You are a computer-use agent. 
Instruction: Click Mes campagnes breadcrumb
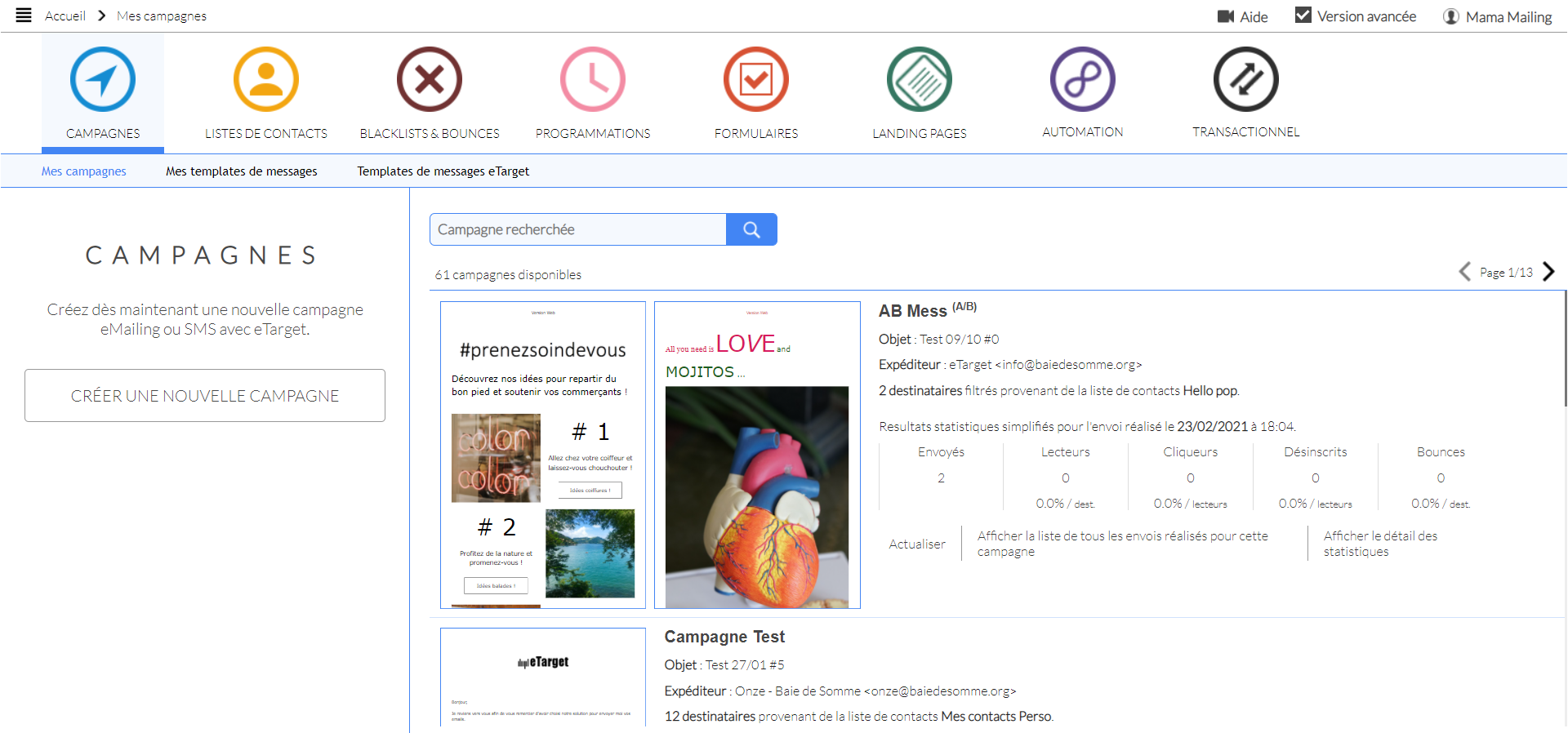click(162, 16)
